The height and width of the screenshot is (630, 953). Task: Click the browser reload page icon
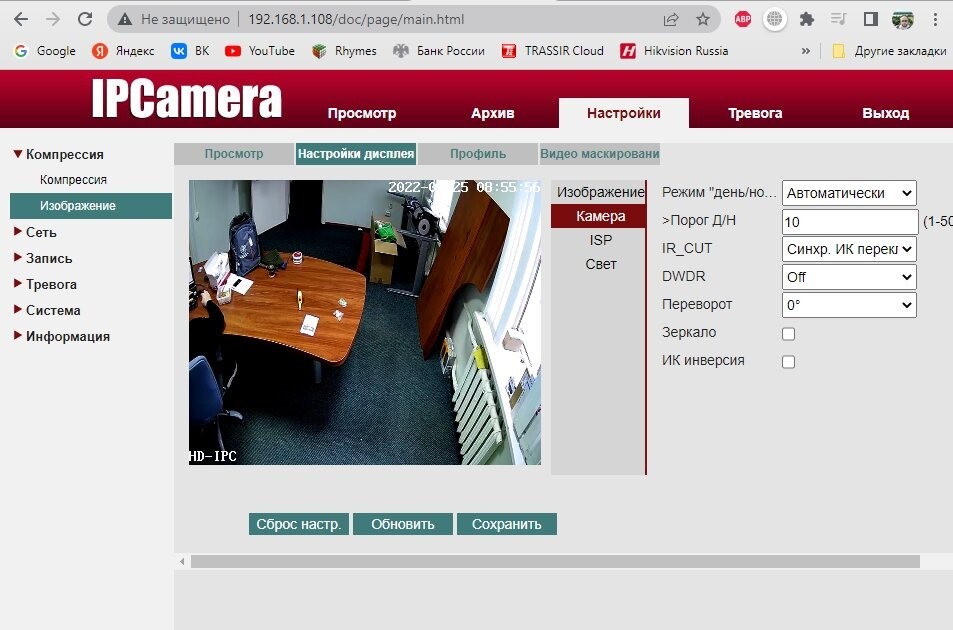[x=85, y=19]
